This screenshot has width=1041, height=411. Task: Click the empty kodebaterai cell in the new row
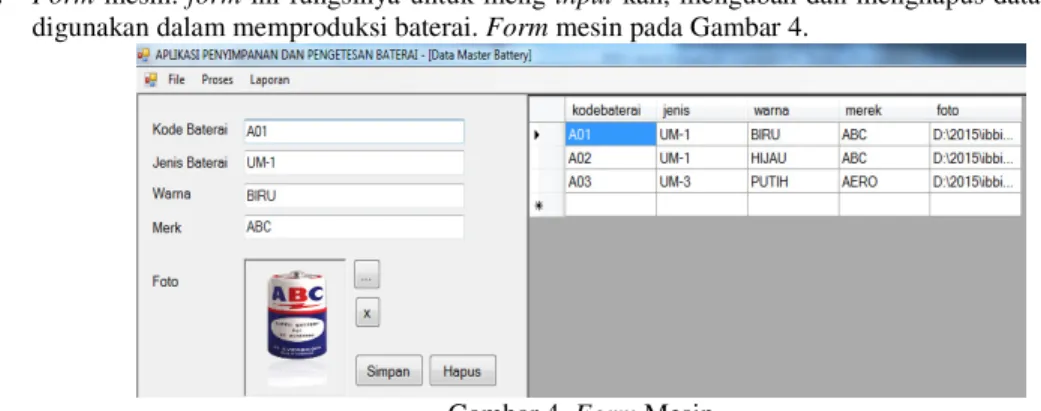click(611, 205)
